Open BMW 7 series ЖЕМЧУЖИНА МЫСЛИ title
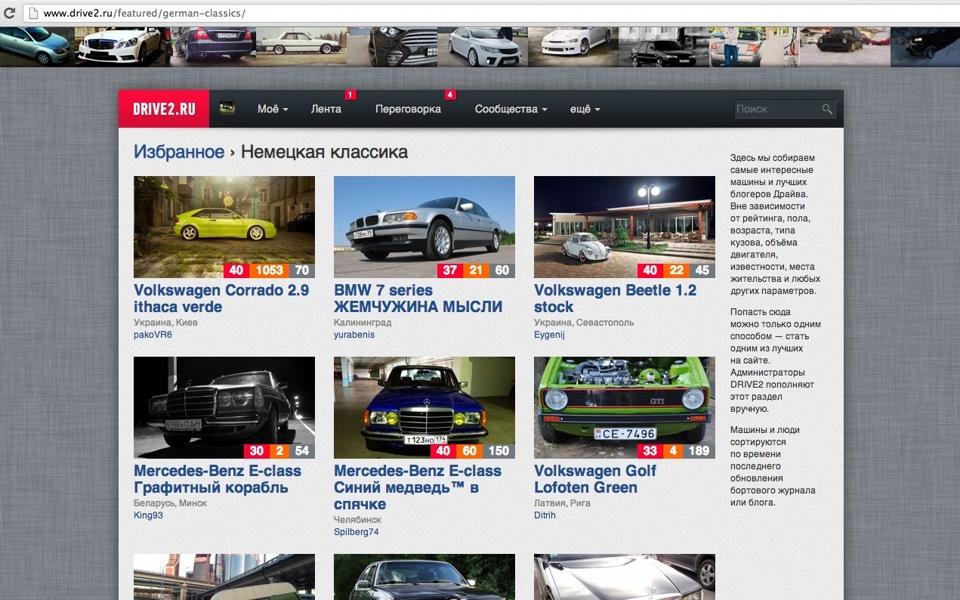960x600 pixels. [x=418, y=298]
